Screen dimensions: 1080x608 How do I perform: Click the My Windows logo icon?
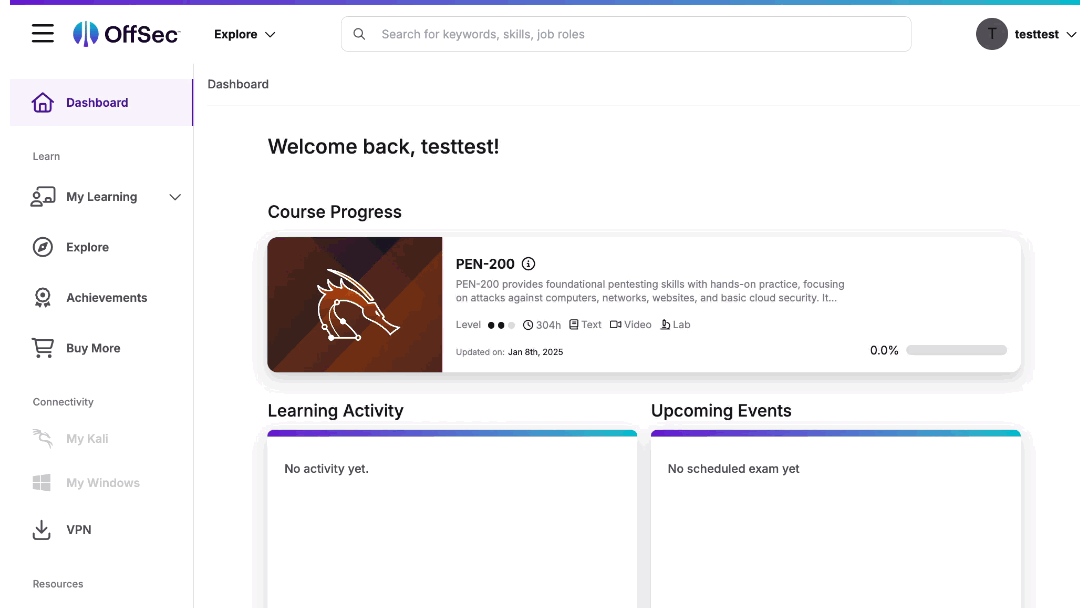(x=41, y=483)
